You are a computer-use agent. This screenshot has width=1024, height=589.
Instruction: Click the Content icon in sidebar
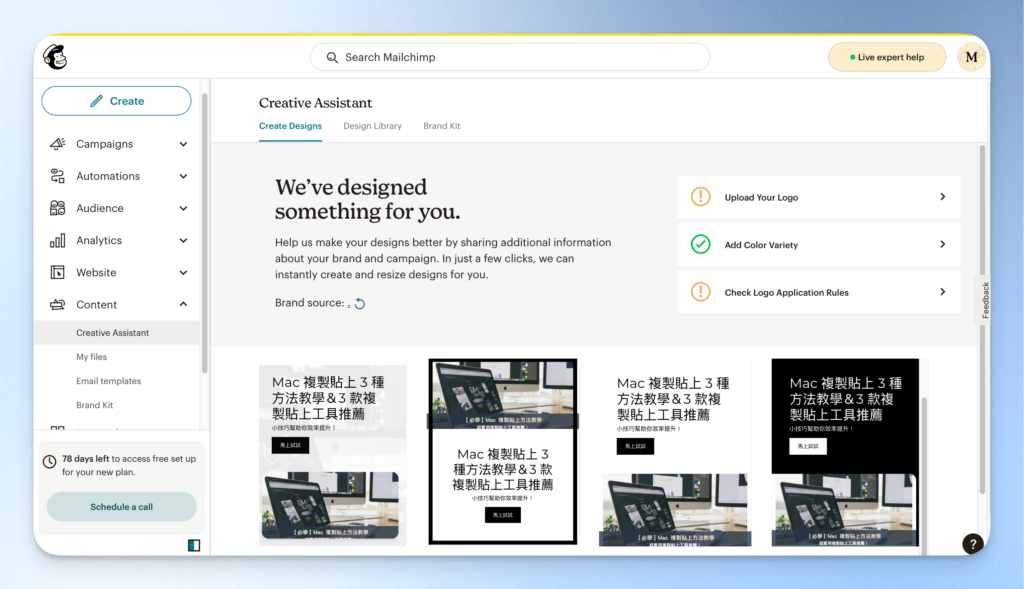point(57,304)
